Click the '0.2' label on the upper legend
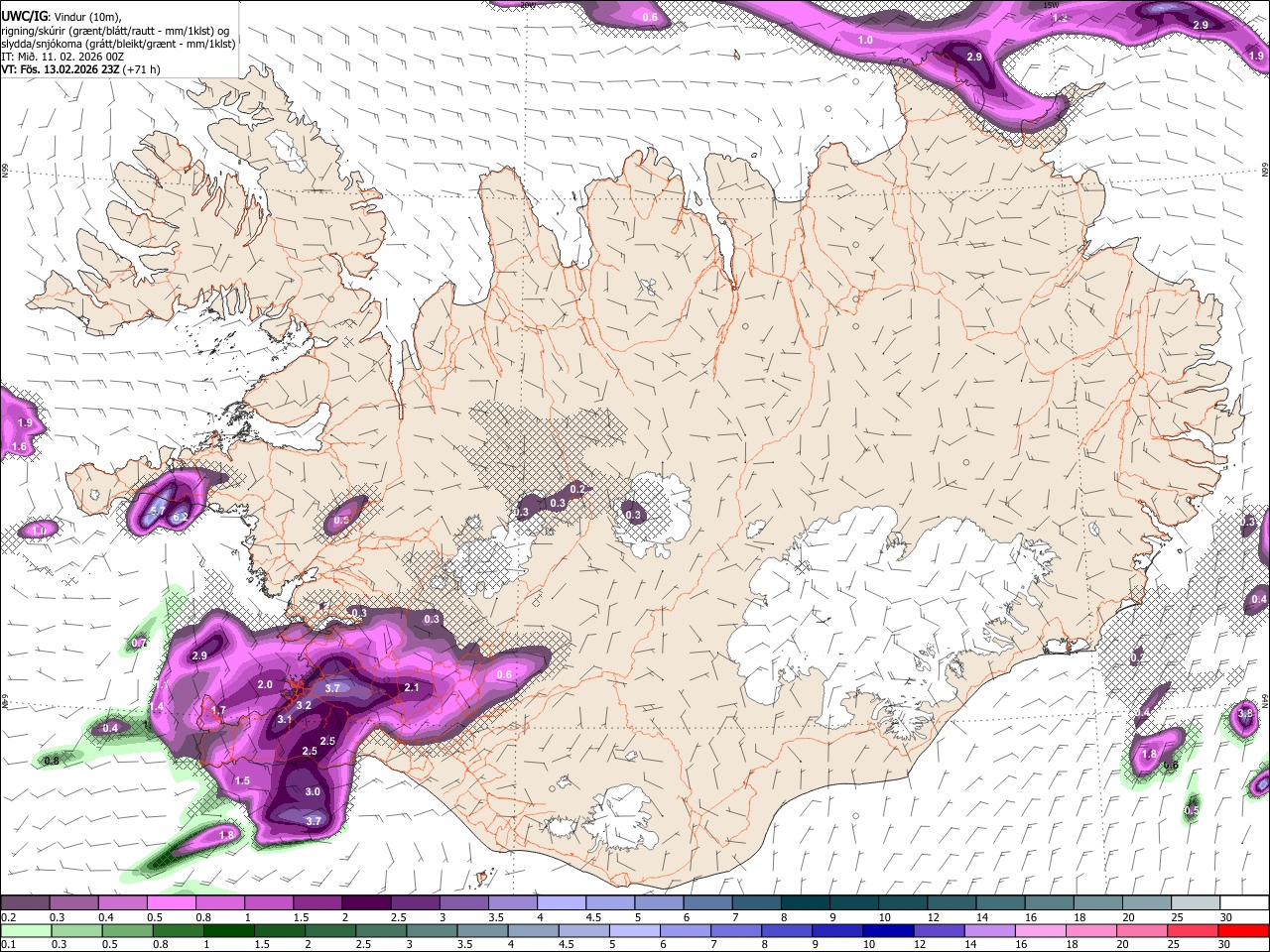 [x=8, y=917]
